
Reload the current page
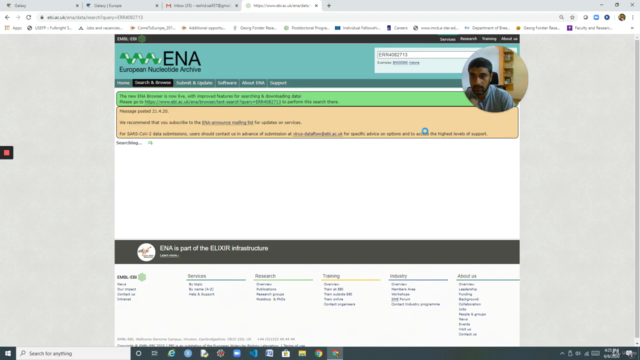(29, 17)
